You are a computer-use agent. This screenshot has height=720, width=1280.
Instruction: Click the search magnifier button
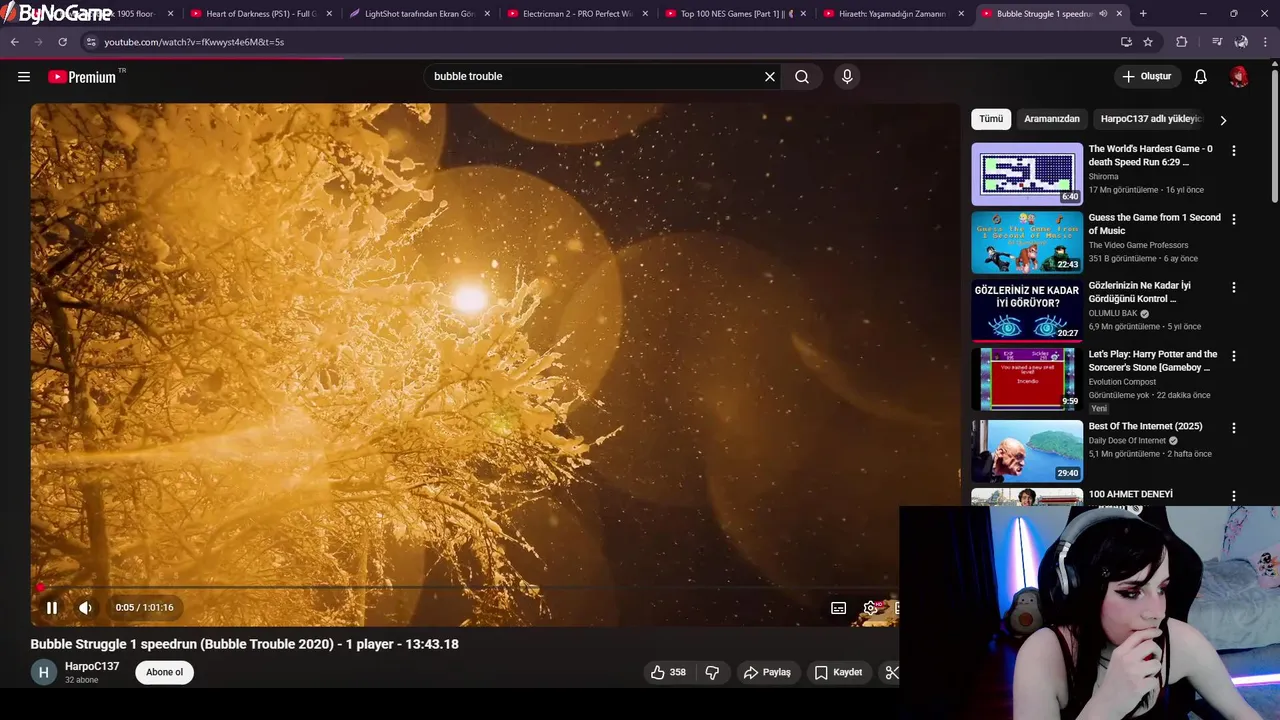coord(802,76)
